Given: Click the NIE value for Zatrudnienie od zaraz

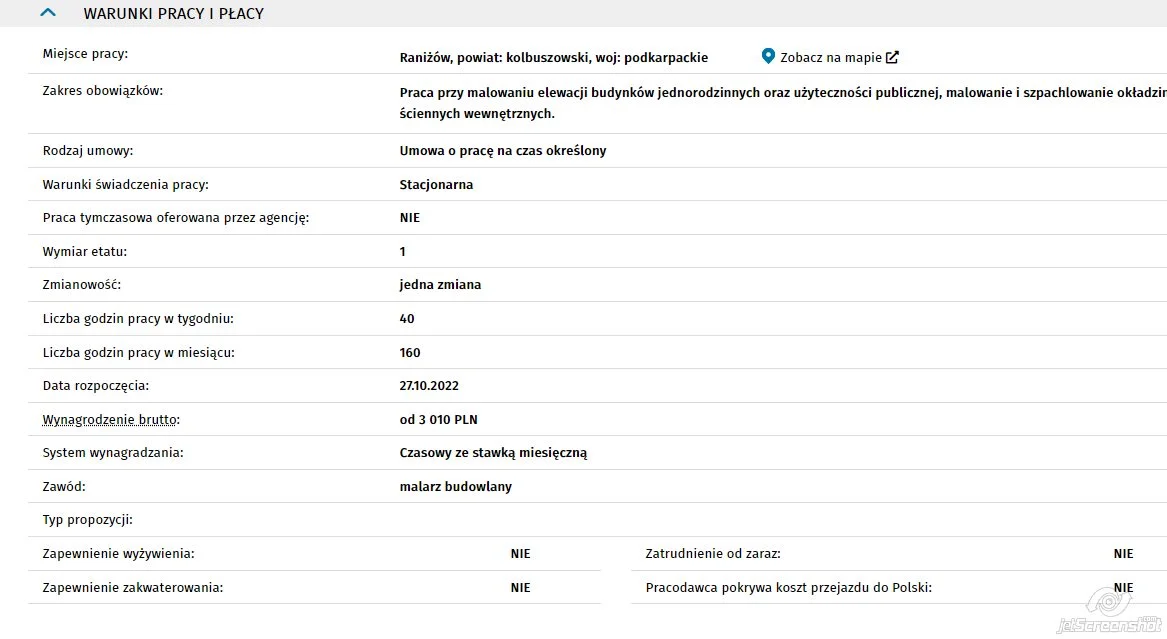Looking at the screenshot, I should click(1123, 553).
